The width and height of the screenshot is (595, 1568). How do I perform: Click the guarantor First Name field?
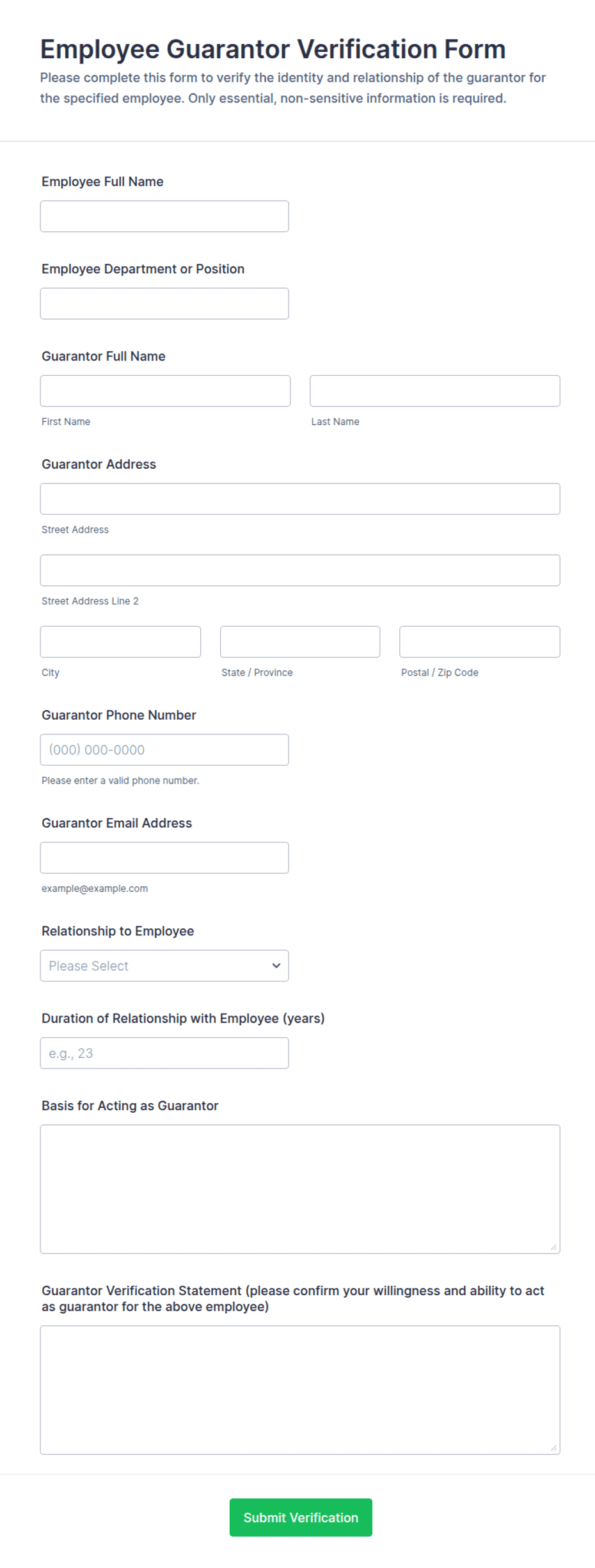pyautogui.click(x=164, y=391)
